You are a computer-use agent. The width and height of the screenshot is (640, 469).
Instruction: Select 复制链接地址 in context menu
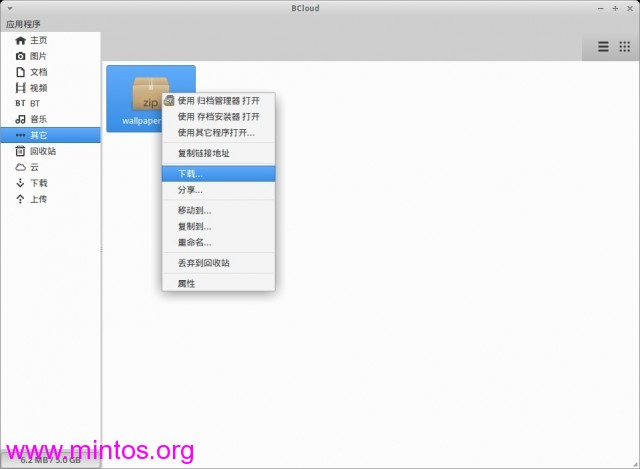tap(218, 153)
